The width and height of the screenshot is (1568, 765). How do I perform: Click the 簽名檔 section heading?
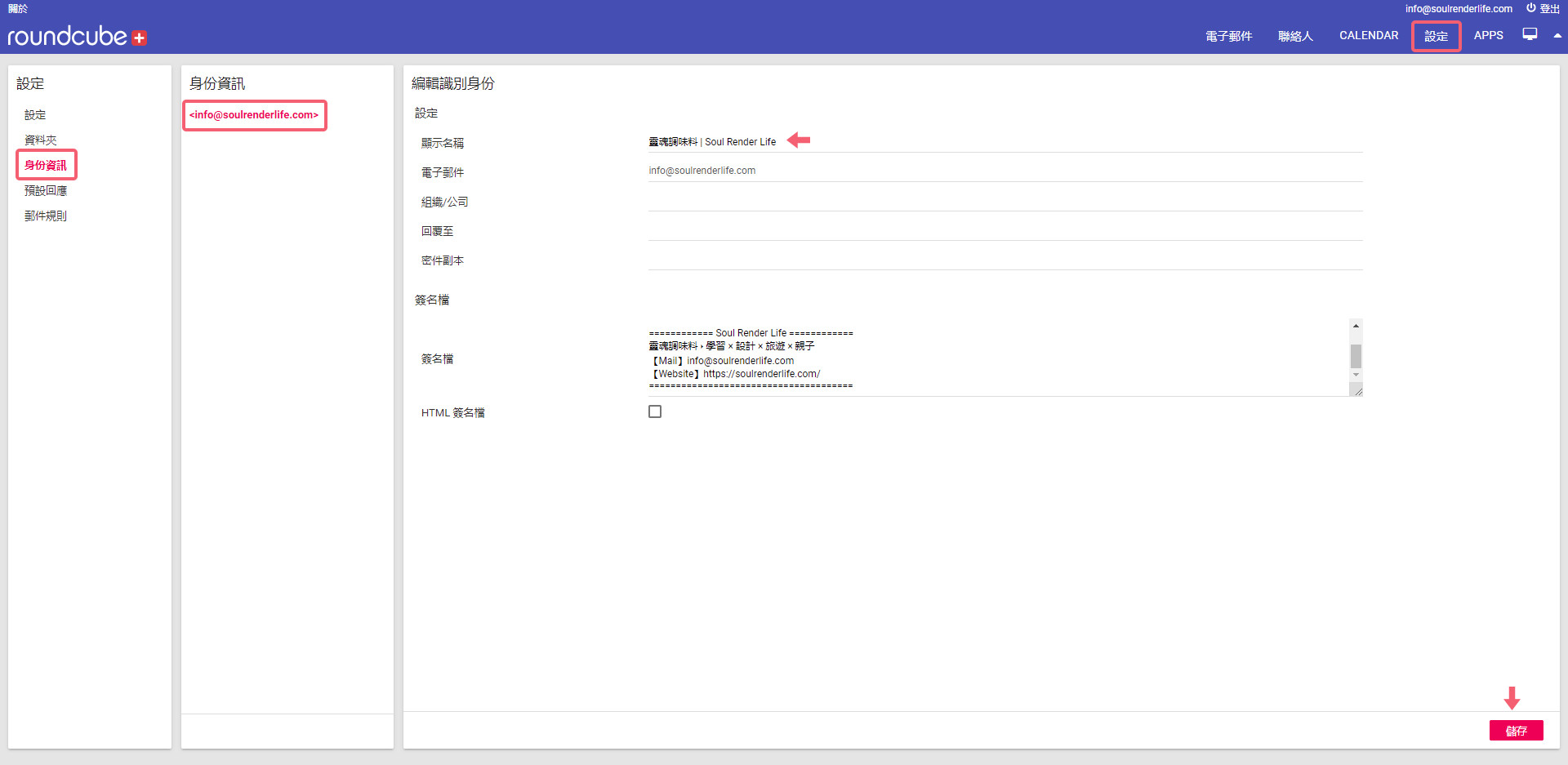[432, 300]
